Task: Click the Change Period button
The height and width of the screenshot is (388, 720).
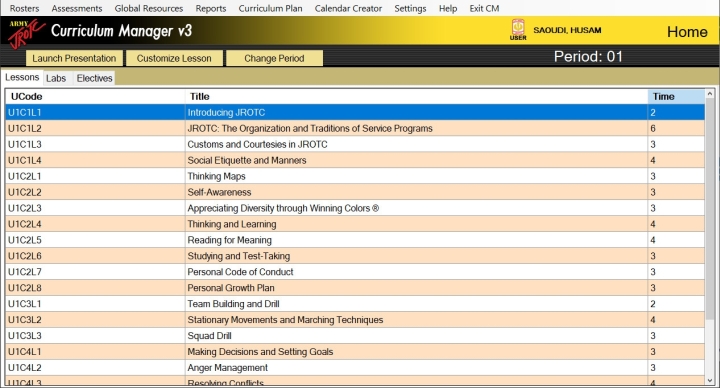Action: (x=274, y=58)
